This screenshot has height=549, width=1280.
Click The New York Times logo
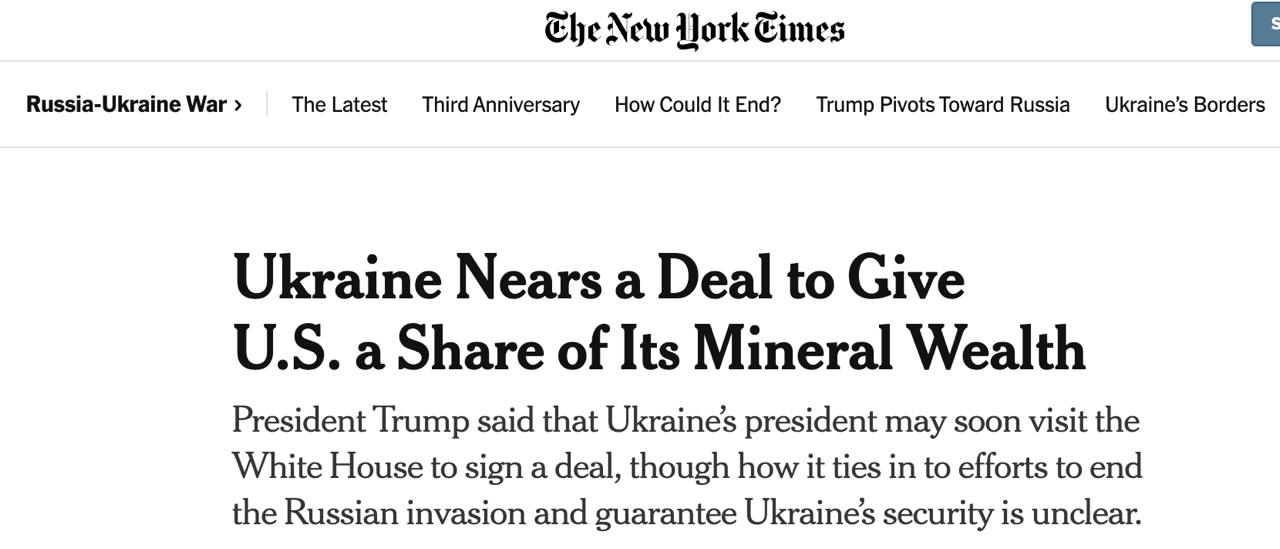tap(694, 29)
